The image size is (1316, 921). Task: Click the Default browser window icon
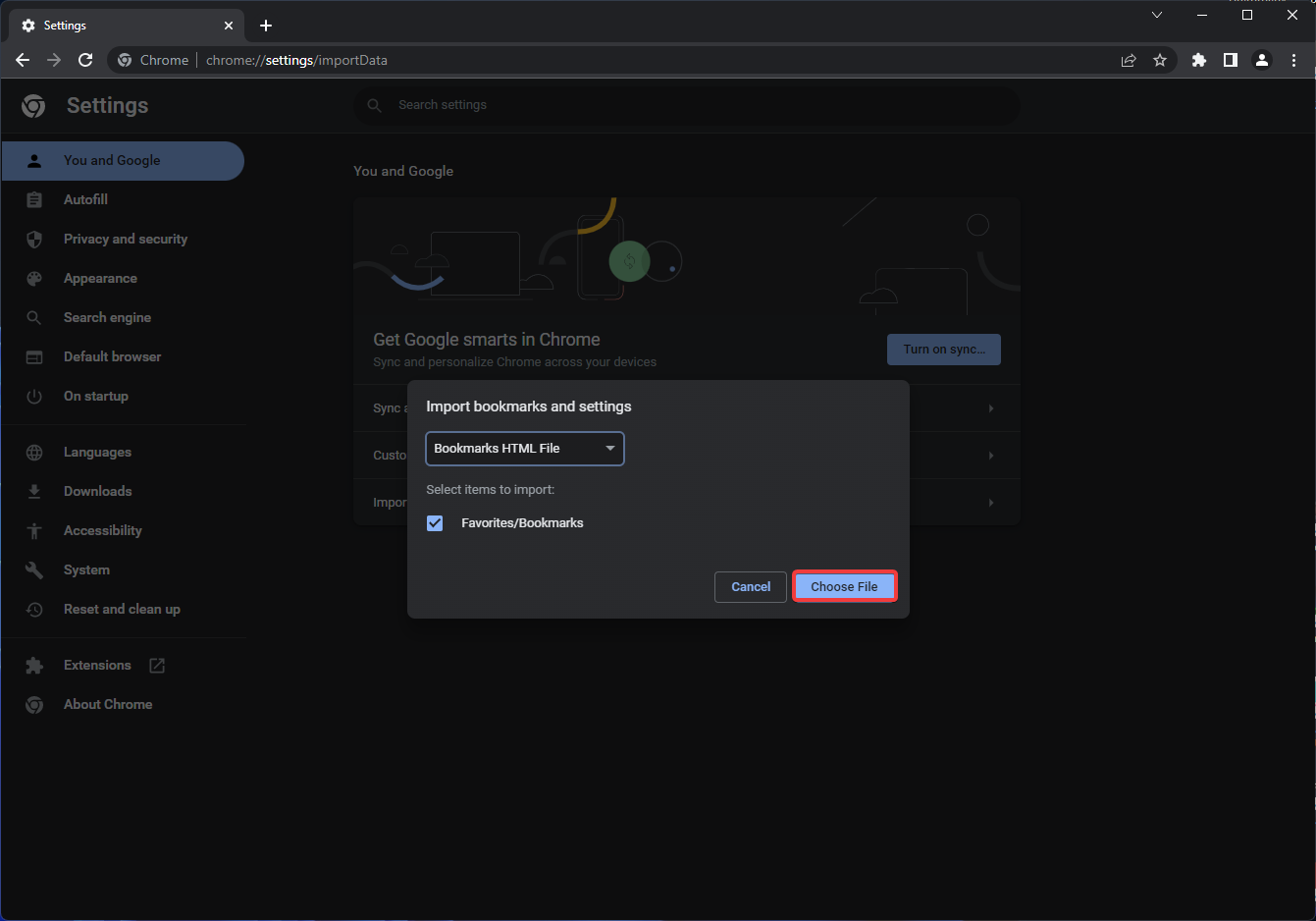click(x=34, y=356)
